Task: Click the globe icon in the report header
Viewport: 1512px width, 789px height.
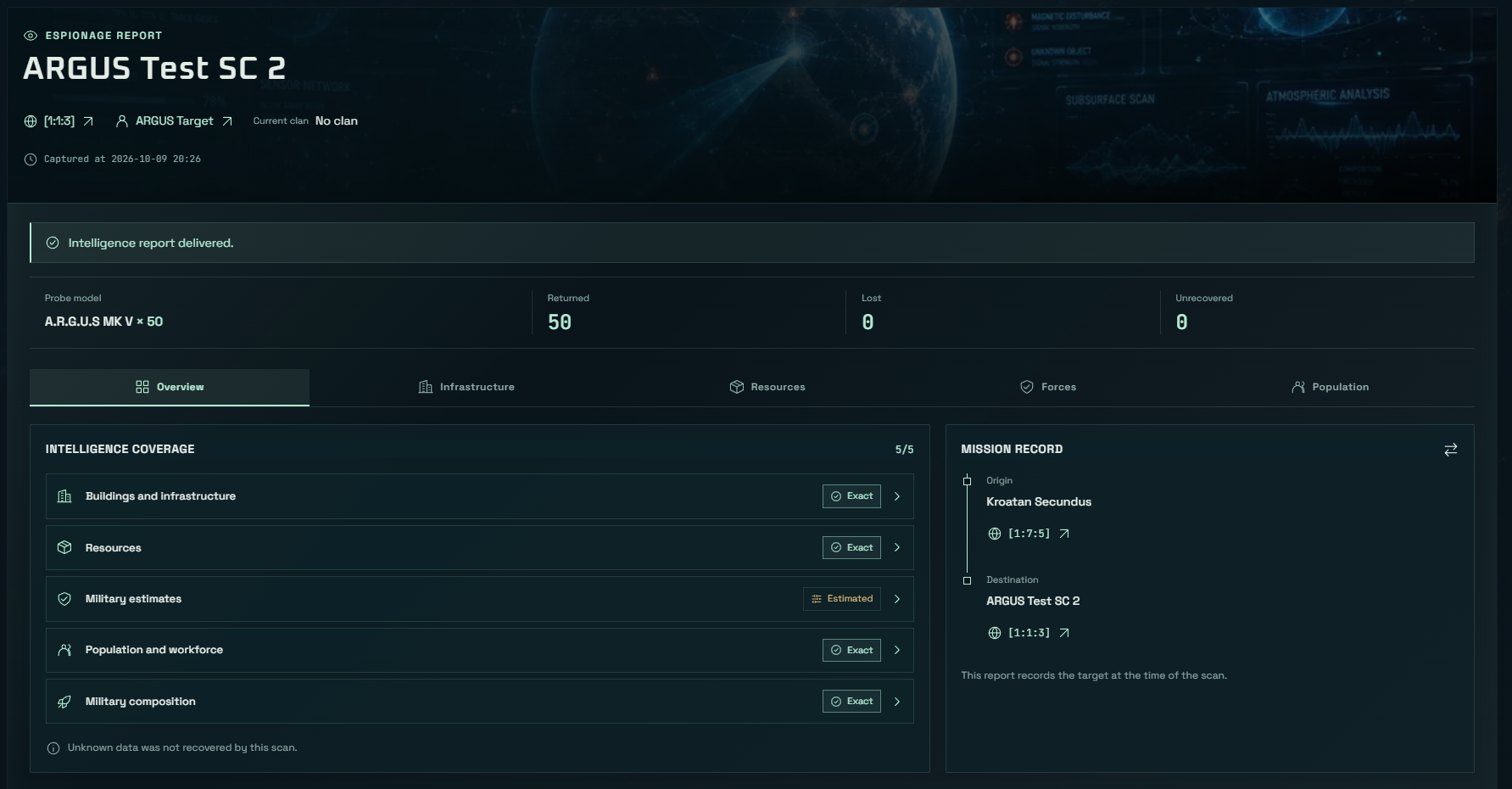Action: click(31, 121)
